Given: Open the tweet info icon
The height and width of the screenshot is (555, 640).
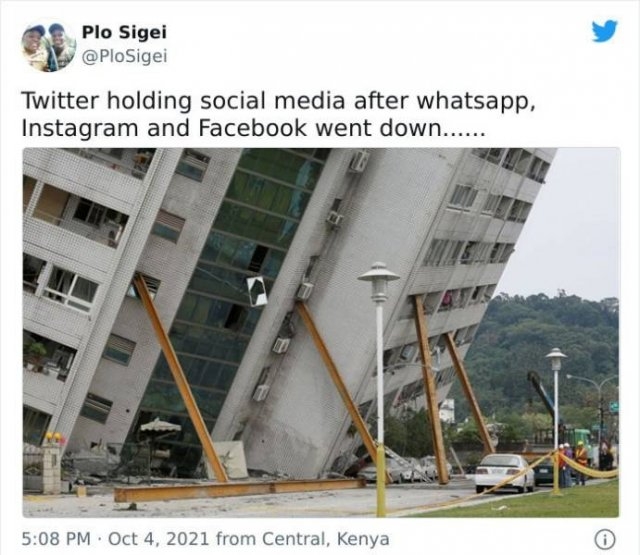Looking at the screenshot, I should [605, 540].
